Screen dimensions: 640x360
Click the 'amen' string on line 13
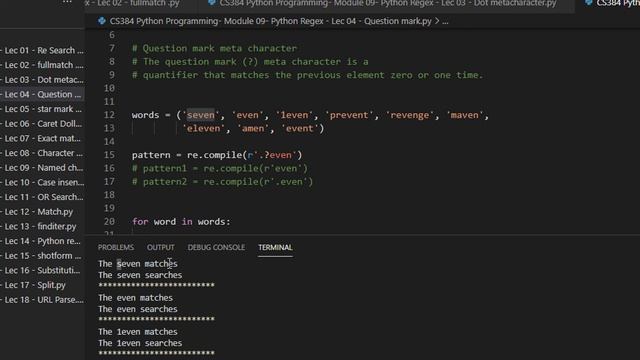click(x=253, y=129)
